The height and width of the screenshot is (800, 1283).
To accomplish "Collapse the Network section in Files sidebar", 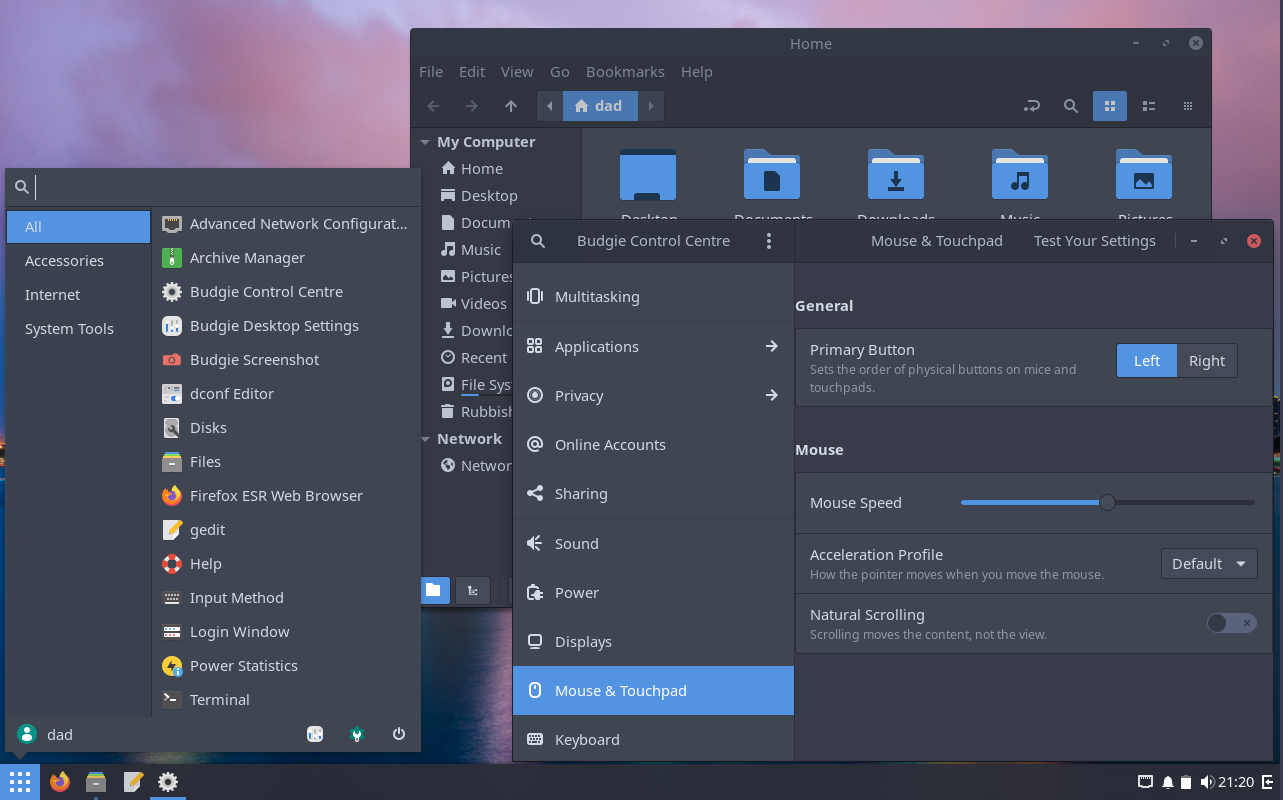I will 425,439.
